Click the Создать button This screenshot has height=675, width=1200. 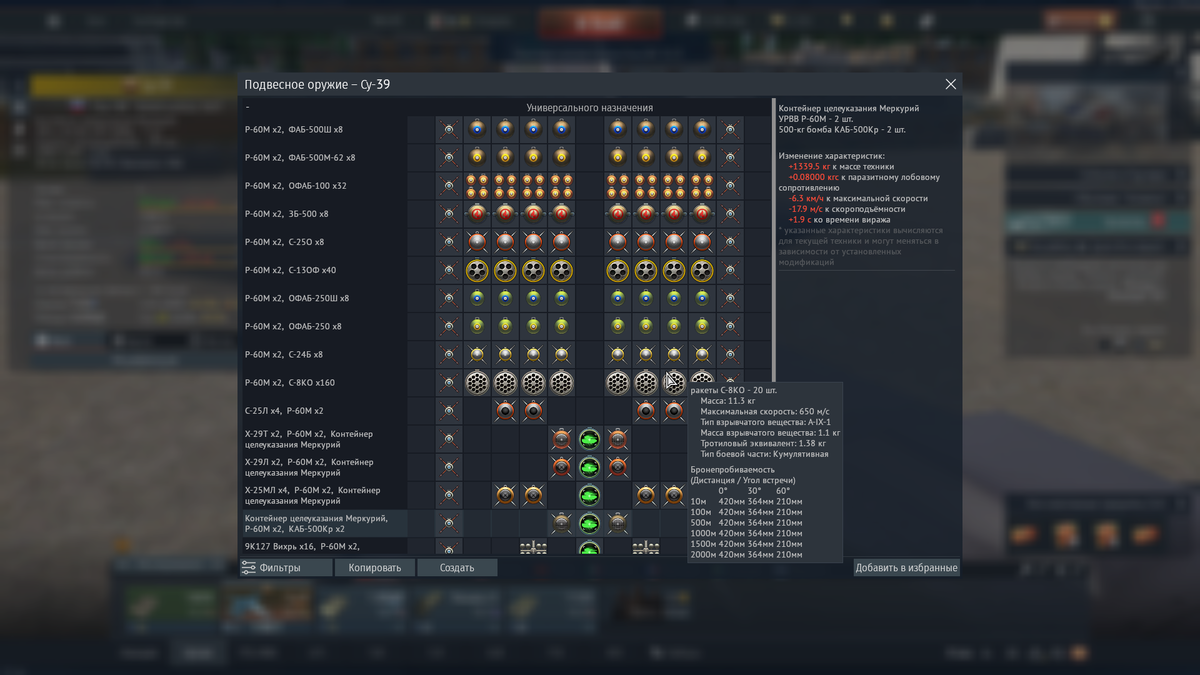pos(457,567)
